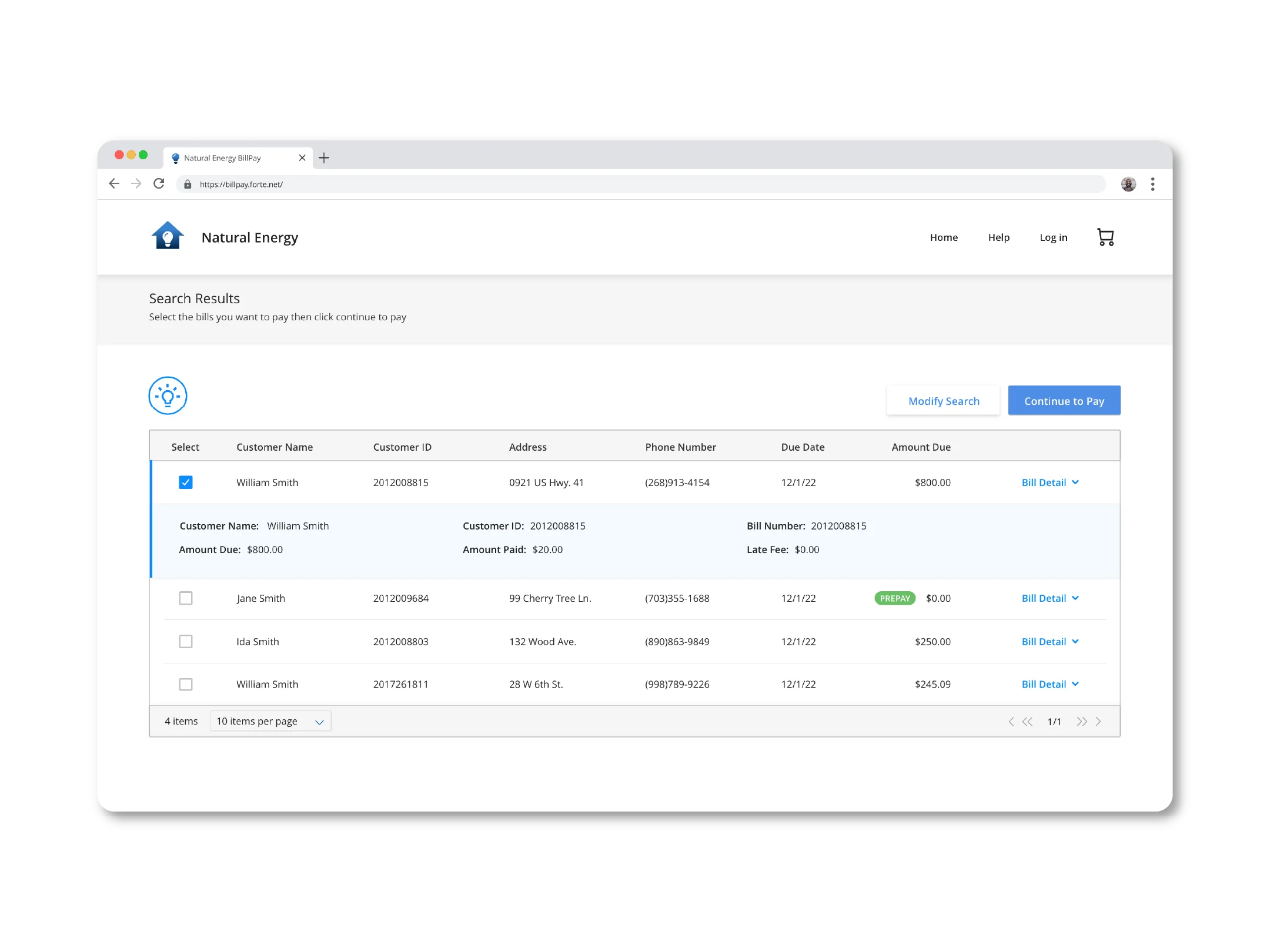Open the Help menu item
Viewport: 1270px width, 952px height.
[x=998, y=237]
